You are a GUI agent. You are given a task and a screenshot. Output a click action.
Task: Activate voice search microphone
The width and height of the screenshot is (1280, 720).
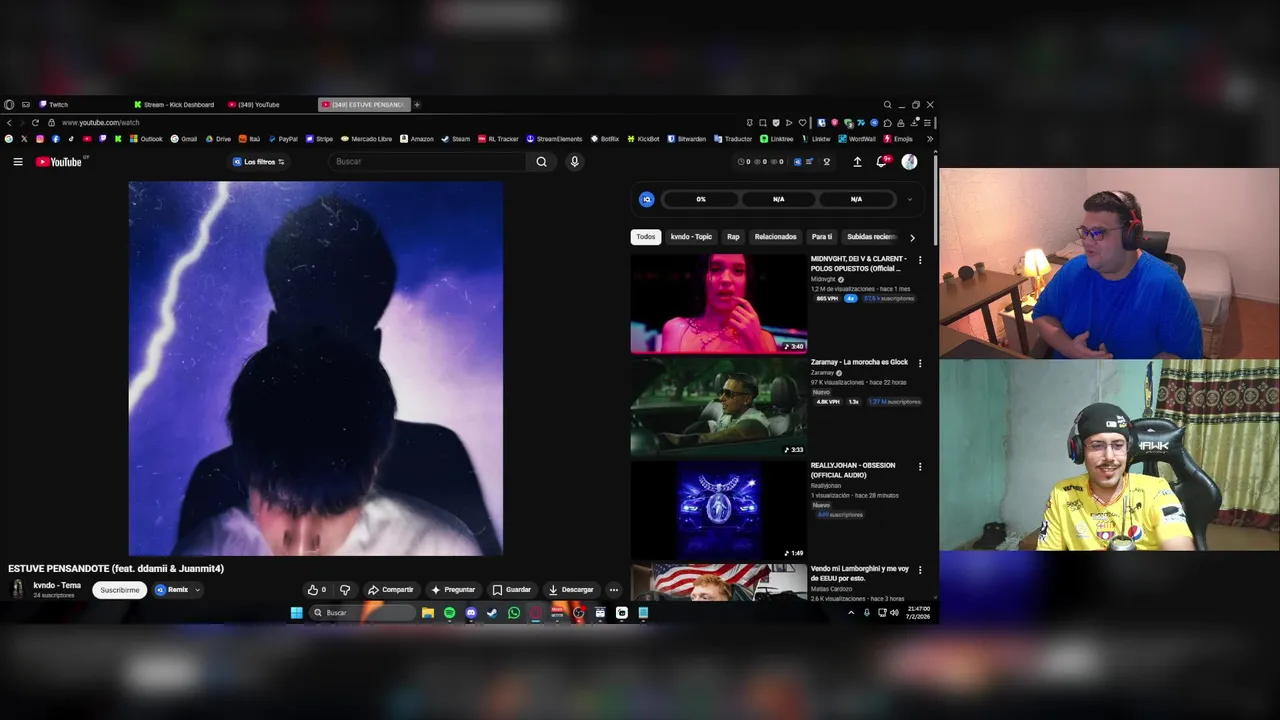pyautogui.click(x=574, y=162)
